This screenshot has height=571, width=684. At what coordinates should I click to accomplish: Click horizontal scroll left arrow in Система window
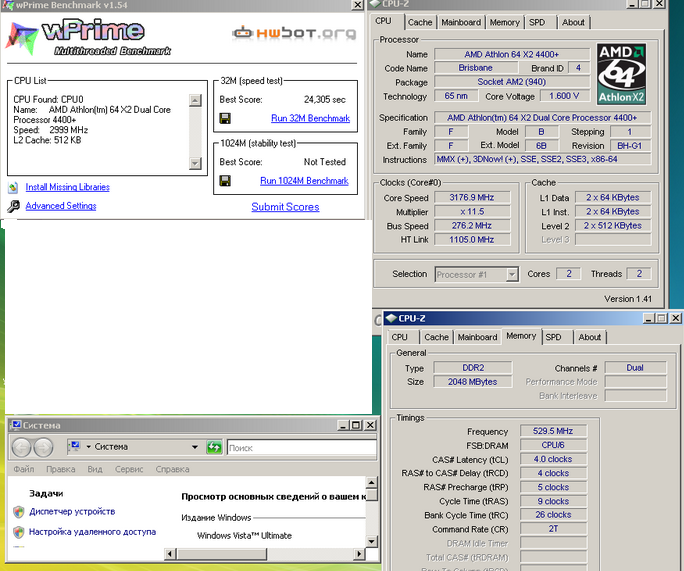(x=170, y=554)
